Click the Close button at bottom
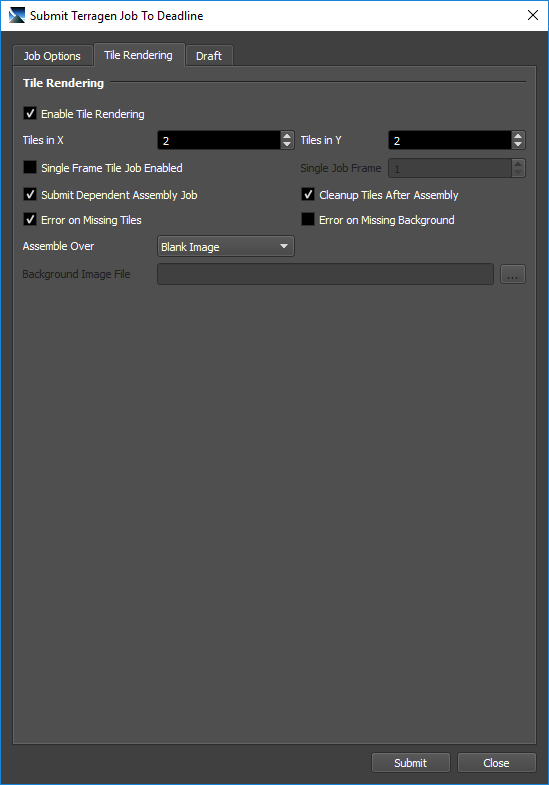This screenshot has height=785, width=549. [496, 763]
